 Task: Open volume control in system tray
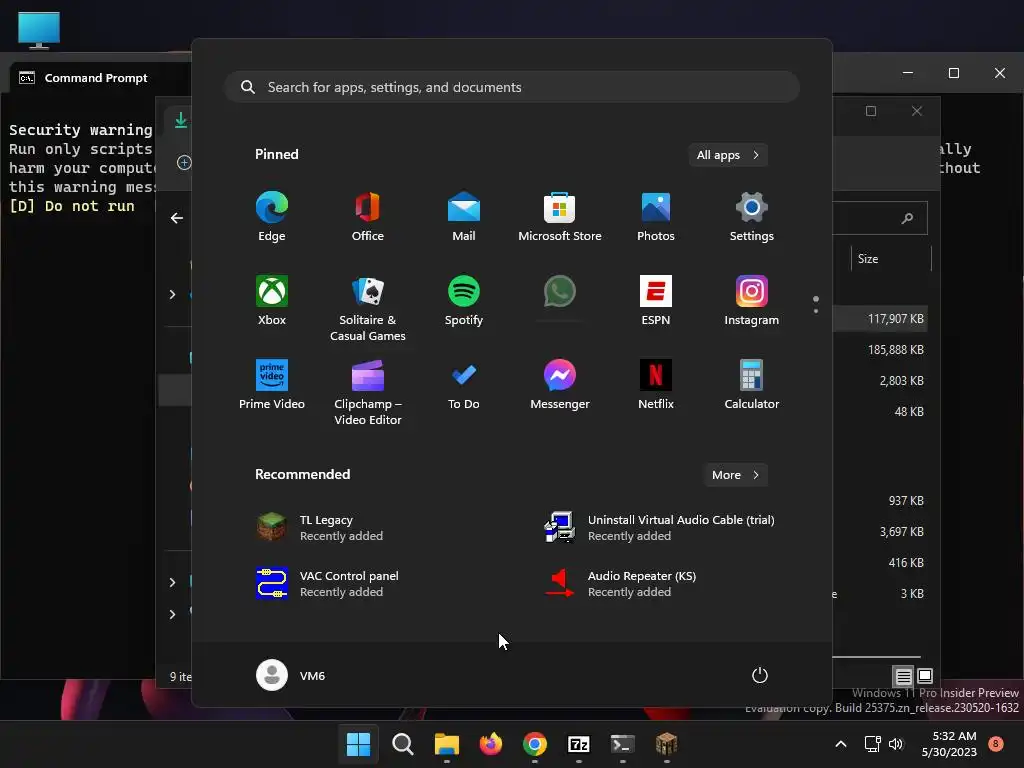896,744
